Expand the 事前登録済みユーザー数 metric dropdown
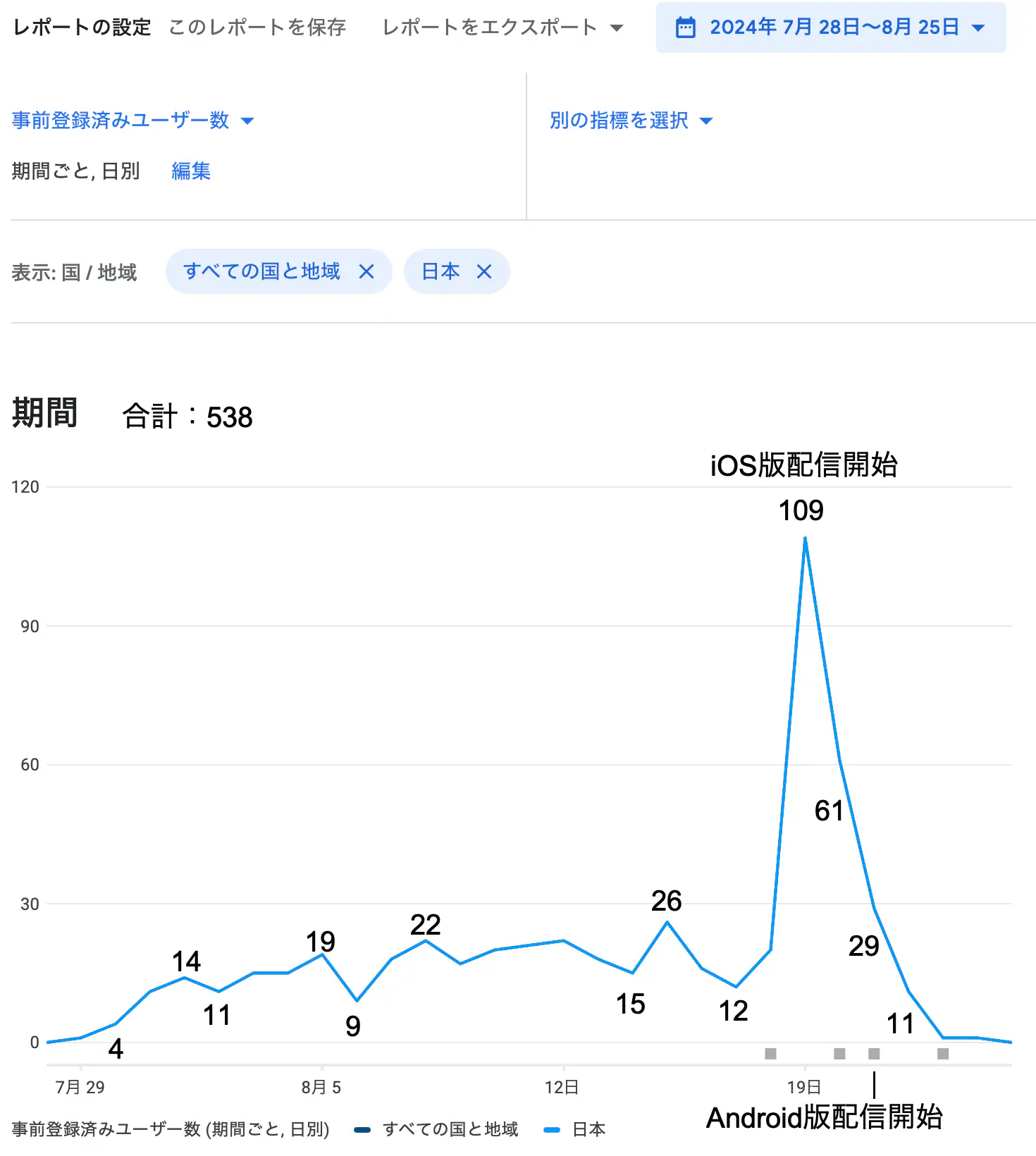The image size is (1036, 1156). [132, 121]
